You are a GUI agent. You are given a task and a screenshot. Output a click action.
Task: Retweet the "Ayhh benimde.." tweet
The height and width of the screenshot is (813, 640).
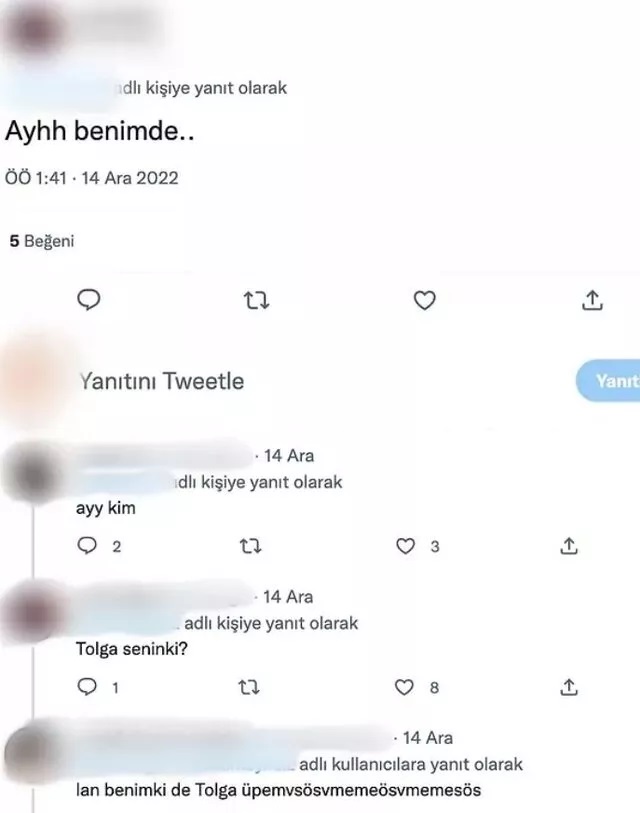256,300
